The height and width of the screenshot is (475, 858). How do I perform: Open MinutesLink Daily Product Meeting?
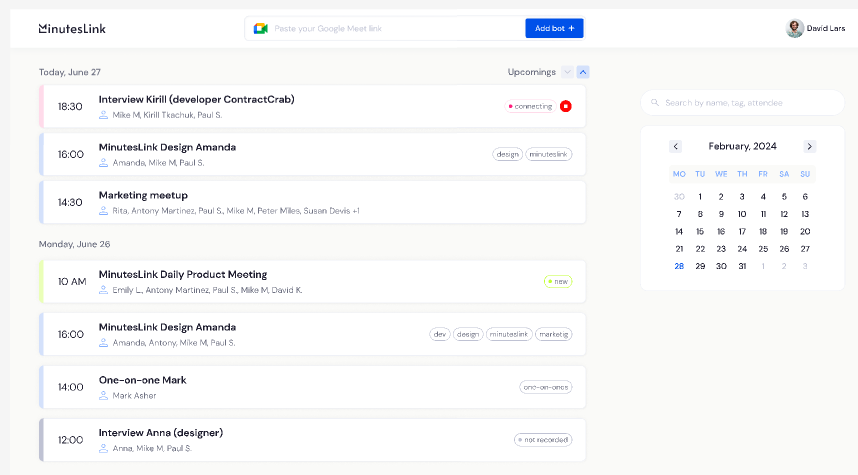(x=312, y=281)
